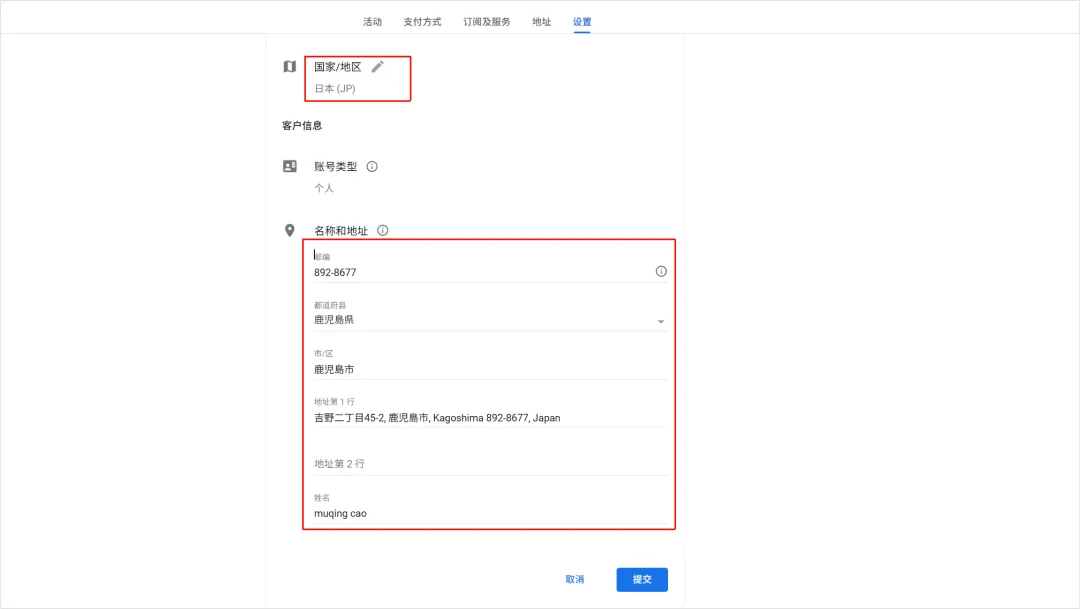This screenshot has width=1080, height=609.
Task: Select the 设置 tab
Action: click(583, 20)
